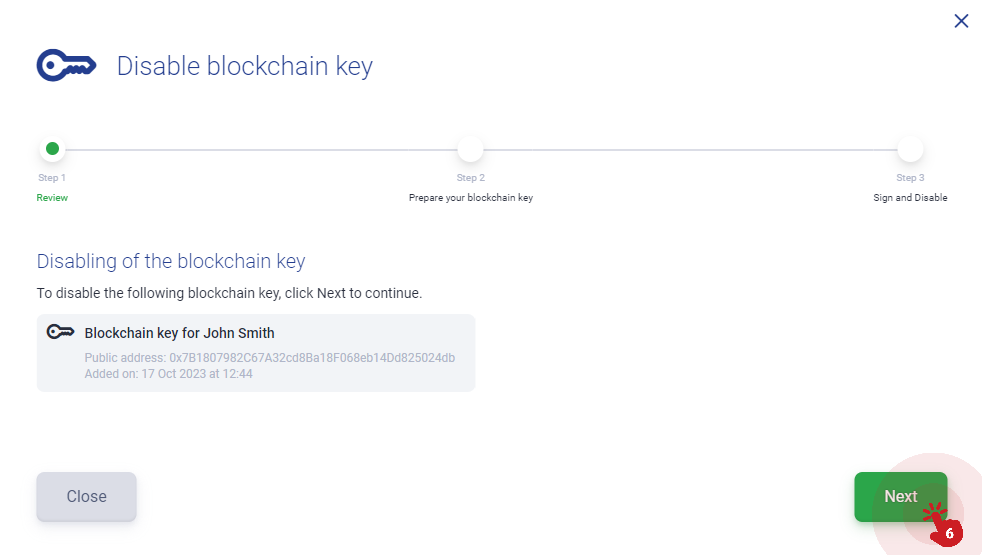Screen dimensions: 982x555
Task: Click the red hand pointer marker 6
Action: [943, 524]
